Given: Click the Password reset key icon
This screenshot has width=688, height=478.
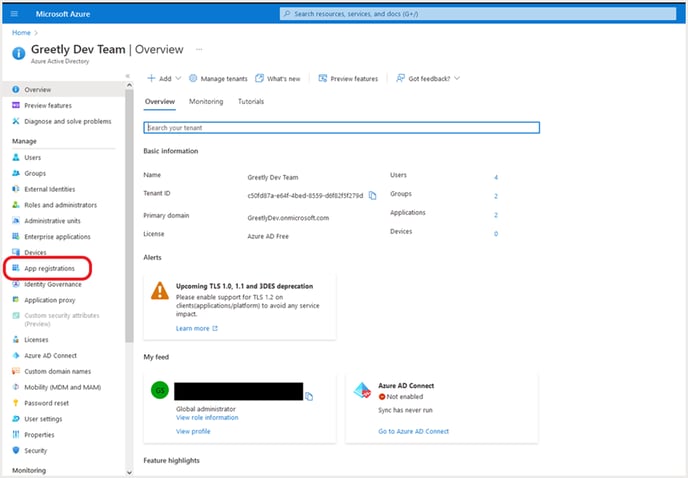Looking at the screenshot, I should pos(16,403).
